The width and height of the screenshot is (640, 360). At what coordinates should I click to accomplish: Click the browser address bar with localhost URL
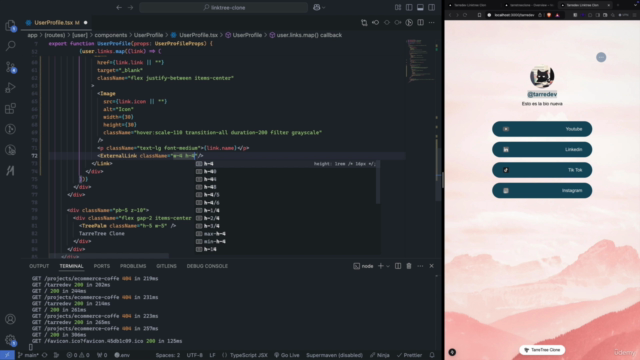514,15
